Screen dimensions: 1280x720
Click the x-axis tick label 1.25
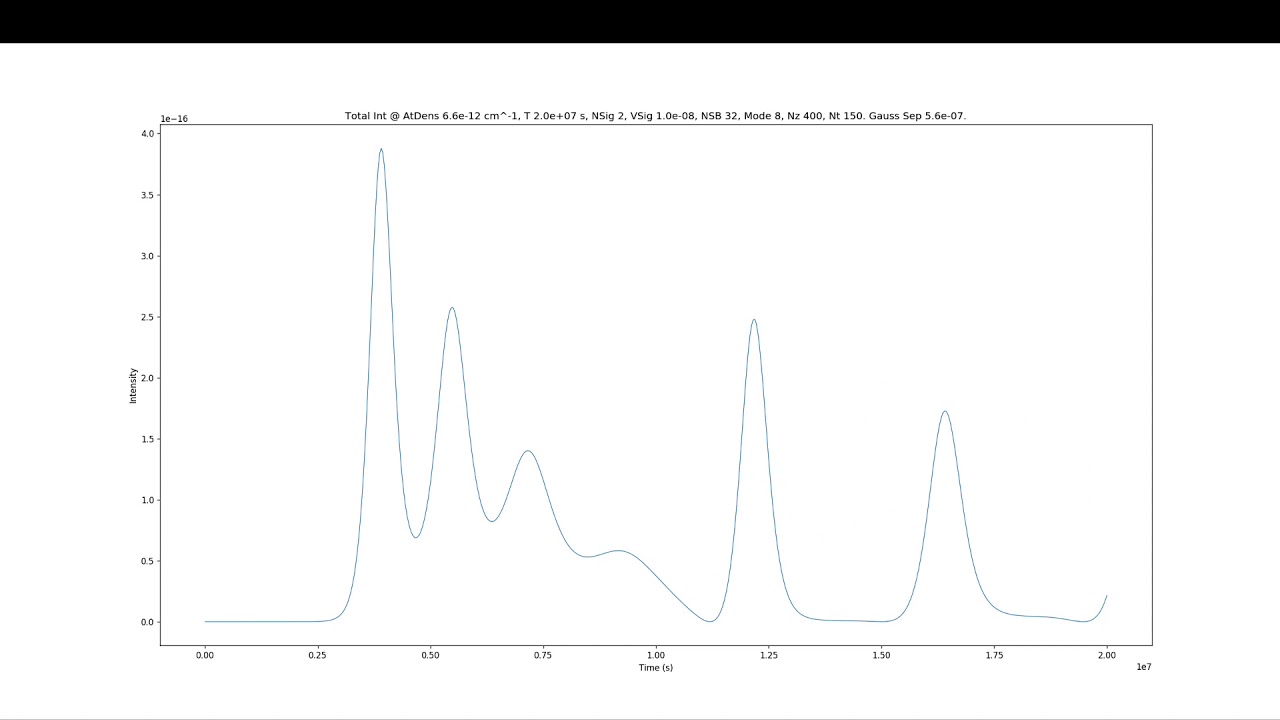(768, 656)
